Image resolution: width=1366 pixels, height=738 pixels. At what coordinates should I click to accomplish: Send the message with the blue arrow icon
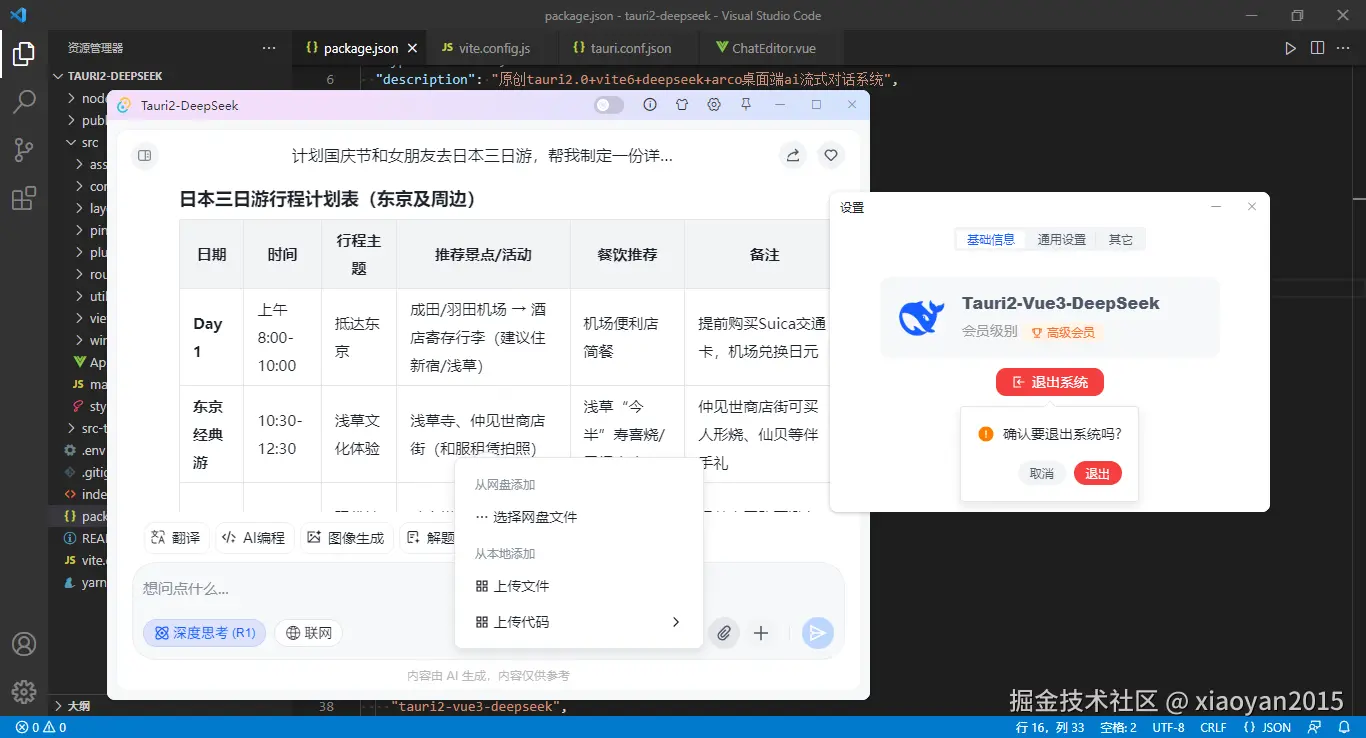point(817,633)
